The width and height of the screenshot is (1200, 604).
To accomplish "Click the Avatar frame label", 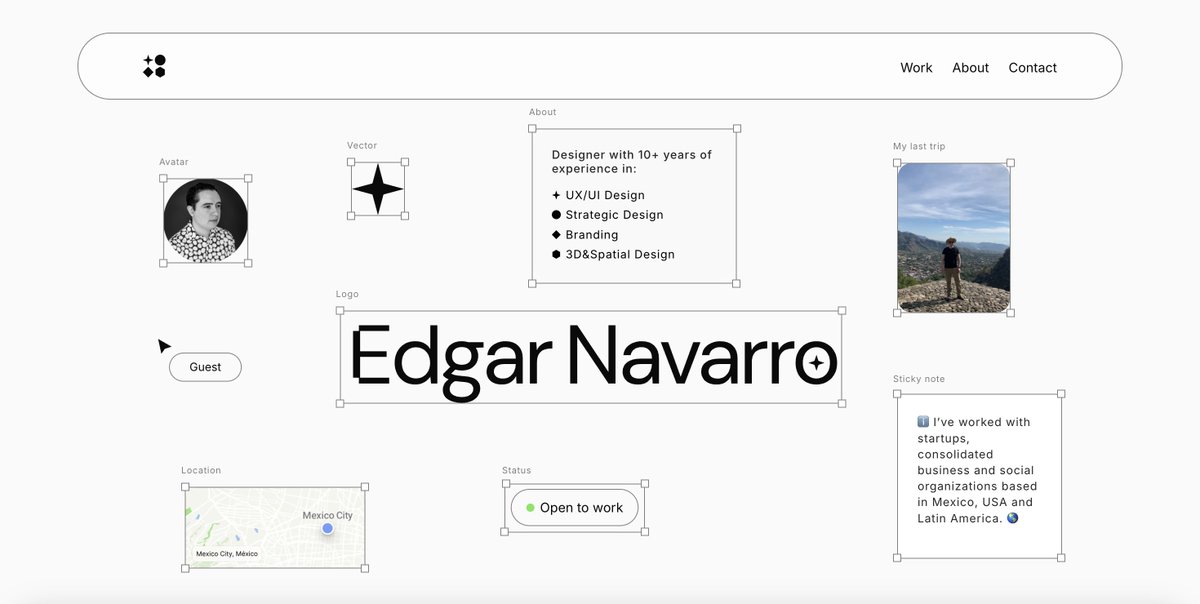I will [x=174, y=162].
